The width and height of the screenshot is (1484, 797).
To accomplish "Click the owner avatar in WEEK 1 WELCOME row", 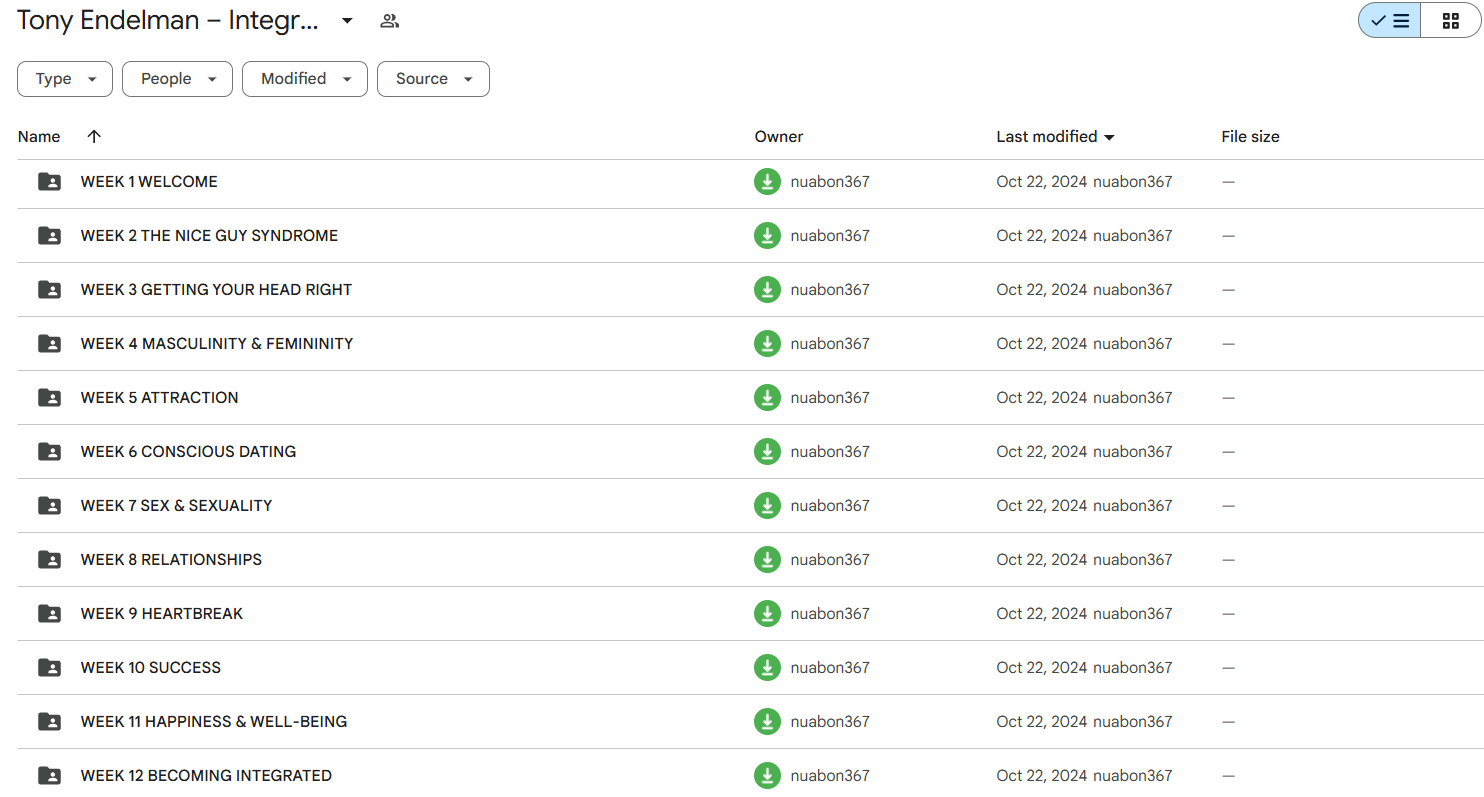I will point(767,182).
